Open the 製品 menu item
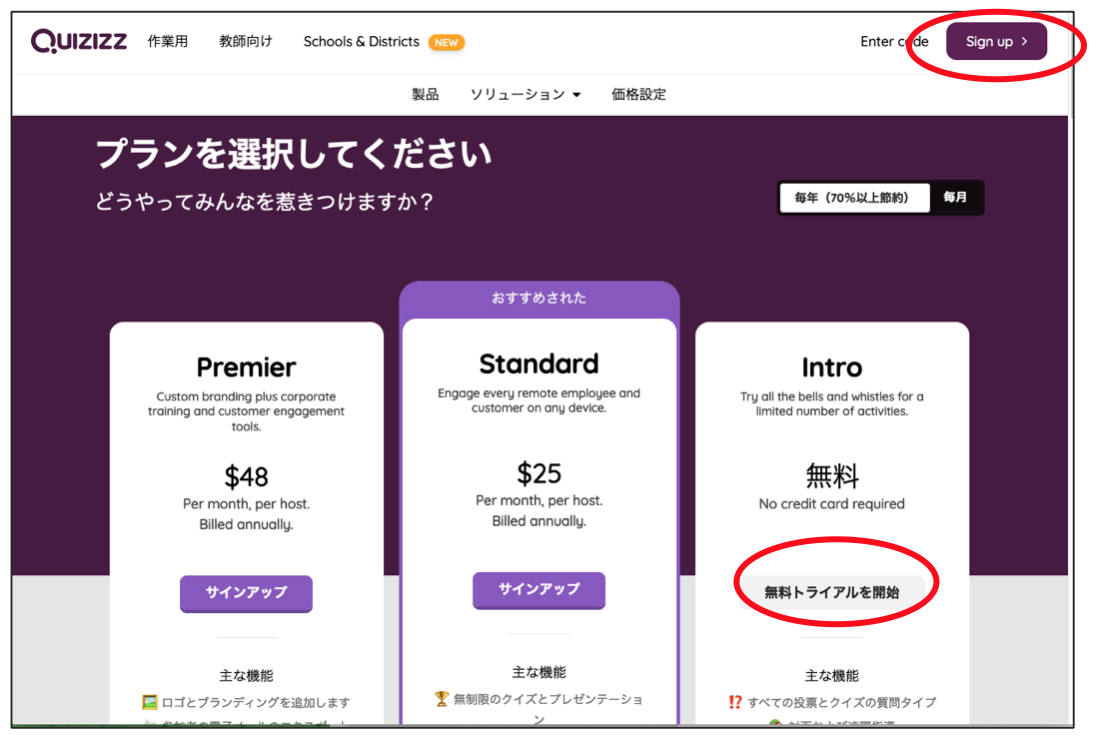Viewport: 1098px width, 740px height. click(425, 94)
